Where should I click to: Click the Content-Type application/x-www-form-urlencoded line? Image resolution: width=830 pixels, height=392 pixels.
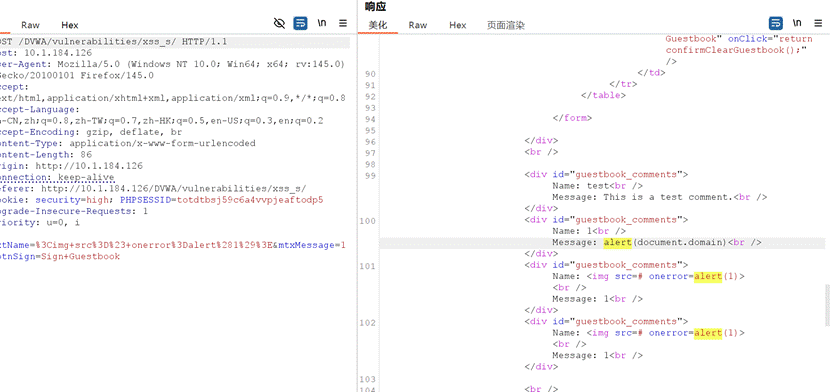point(128,143)
